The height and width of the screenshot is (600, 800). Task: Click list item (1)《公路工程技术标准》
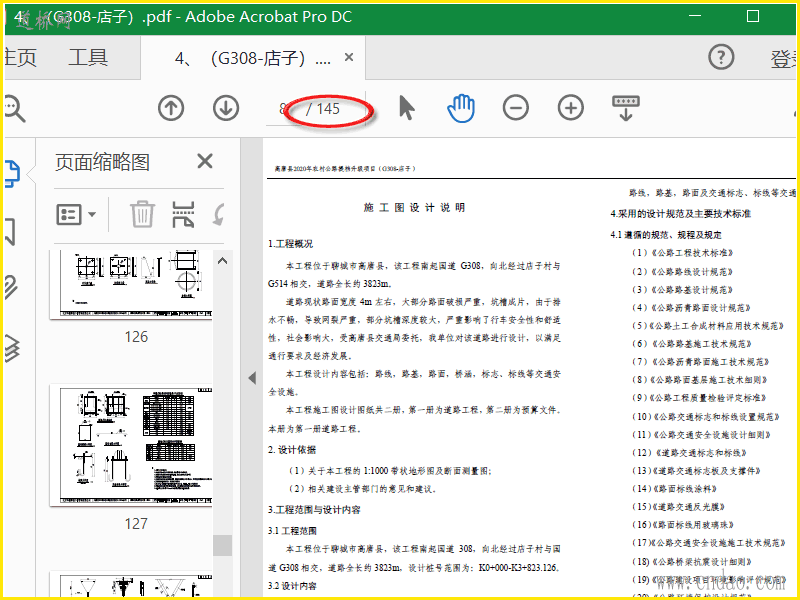point(683,253)
